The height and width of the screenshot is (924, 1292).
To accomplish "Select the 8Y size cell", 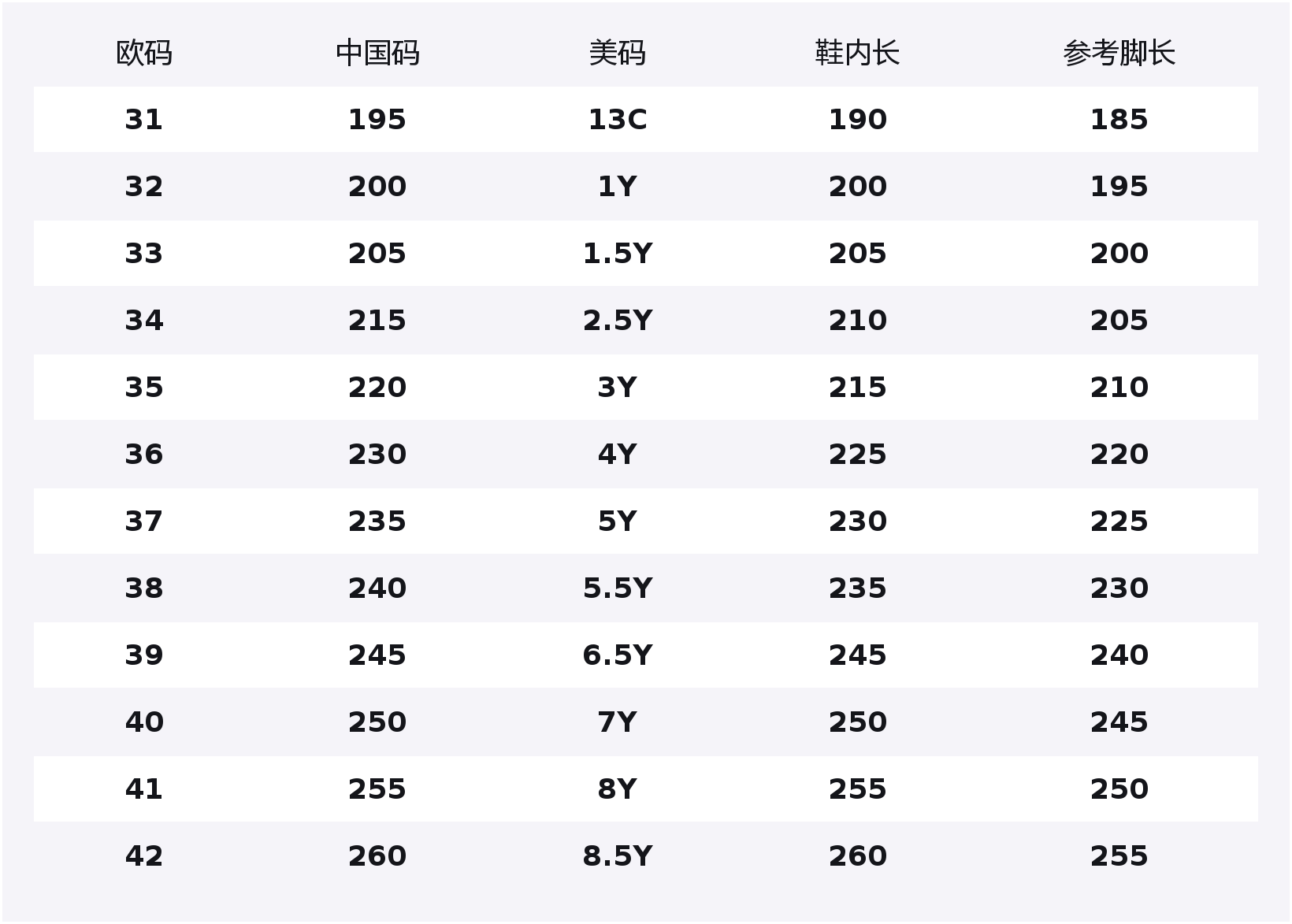I will [618, 789].
